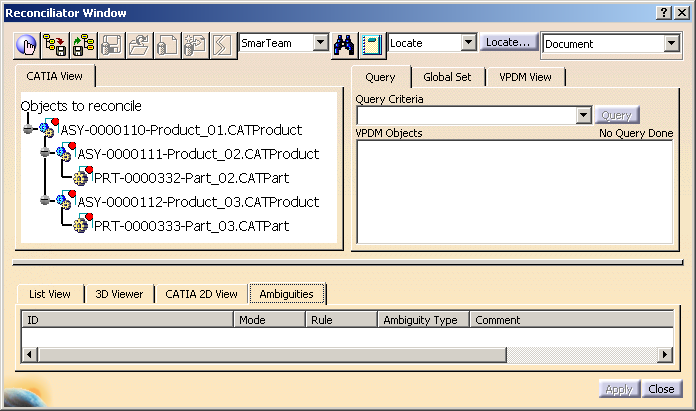The height and width of the screenshot is (411, 696).
Task: Open the 3D Viewer tab
Action: click(119, 294)
